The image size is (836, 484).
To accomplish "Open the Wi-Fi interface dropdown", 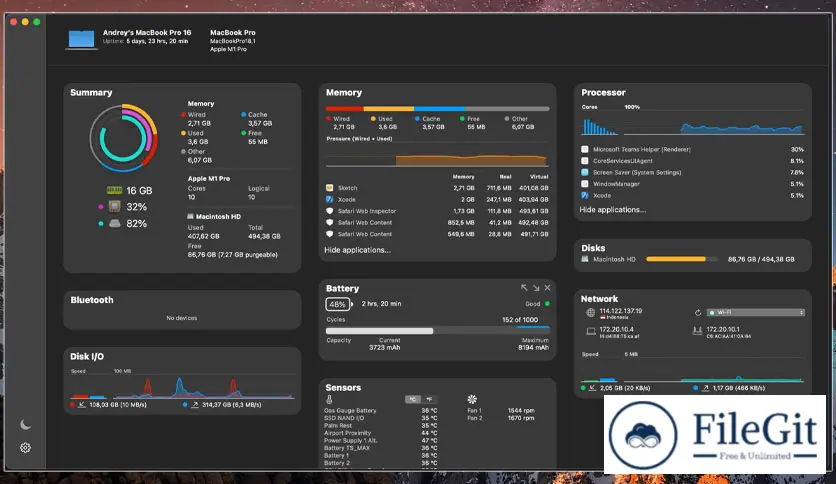I will point(755,312).
